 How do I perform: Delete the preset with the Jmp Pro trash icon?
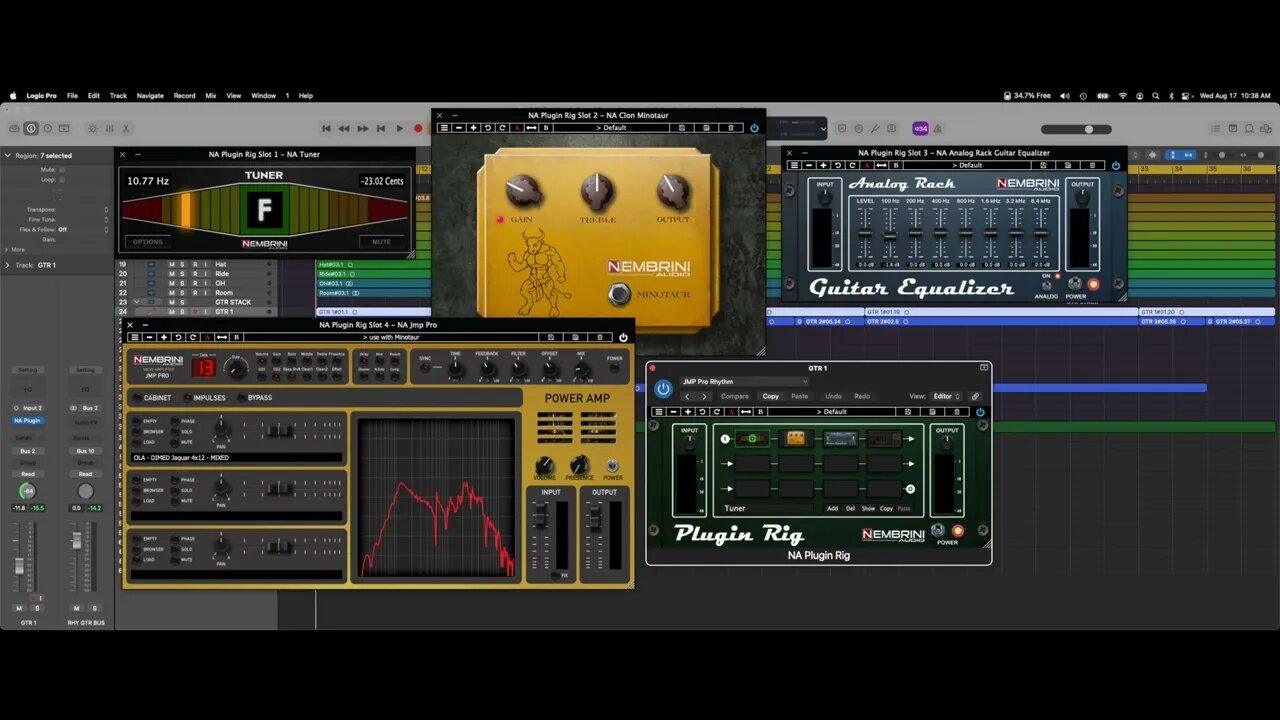pos(600,337)
